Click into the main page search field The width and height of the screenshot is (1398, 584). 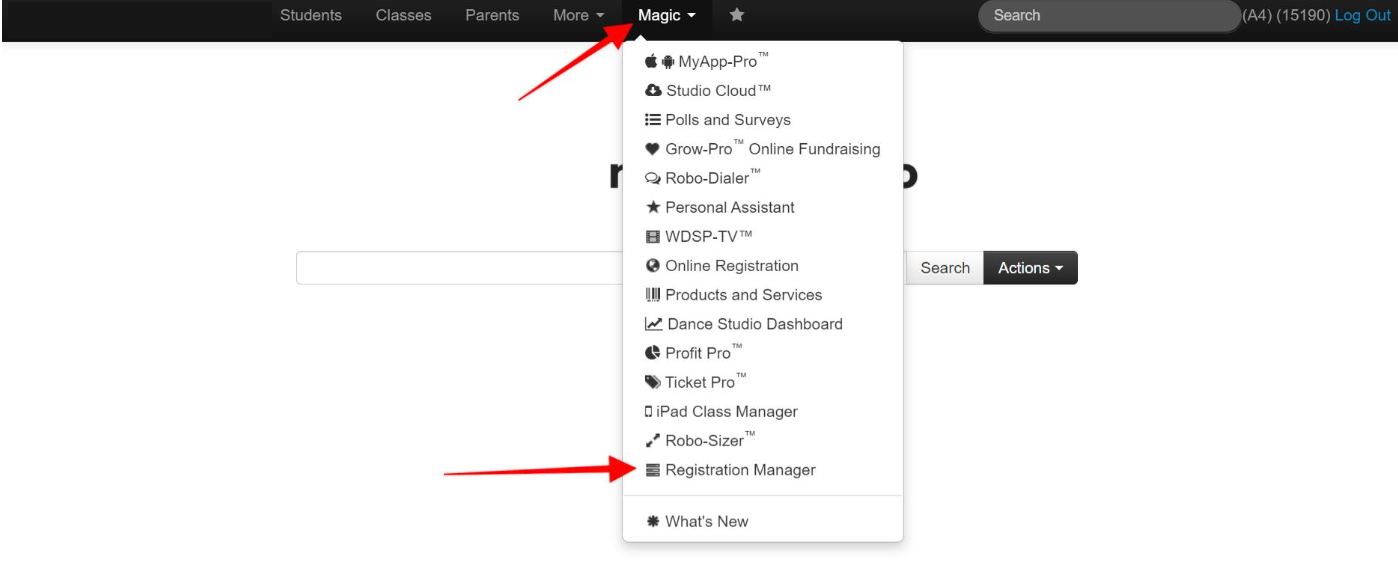tap(459, 268)
